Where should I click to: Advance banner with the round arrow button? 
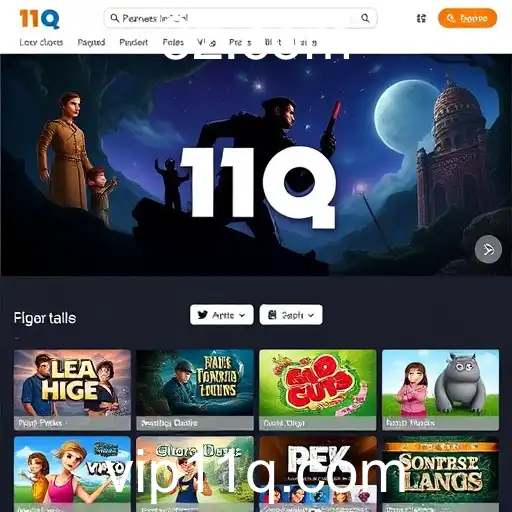click(488, 249)
